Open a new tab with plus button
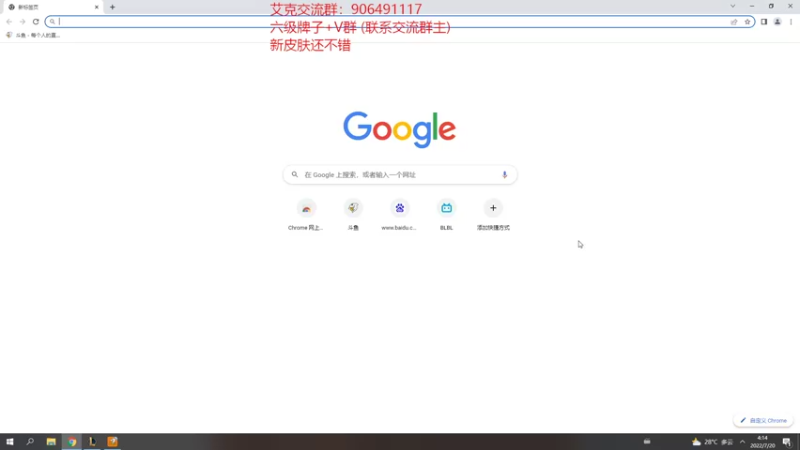The image size is (800, 450). tap(112, 7)
